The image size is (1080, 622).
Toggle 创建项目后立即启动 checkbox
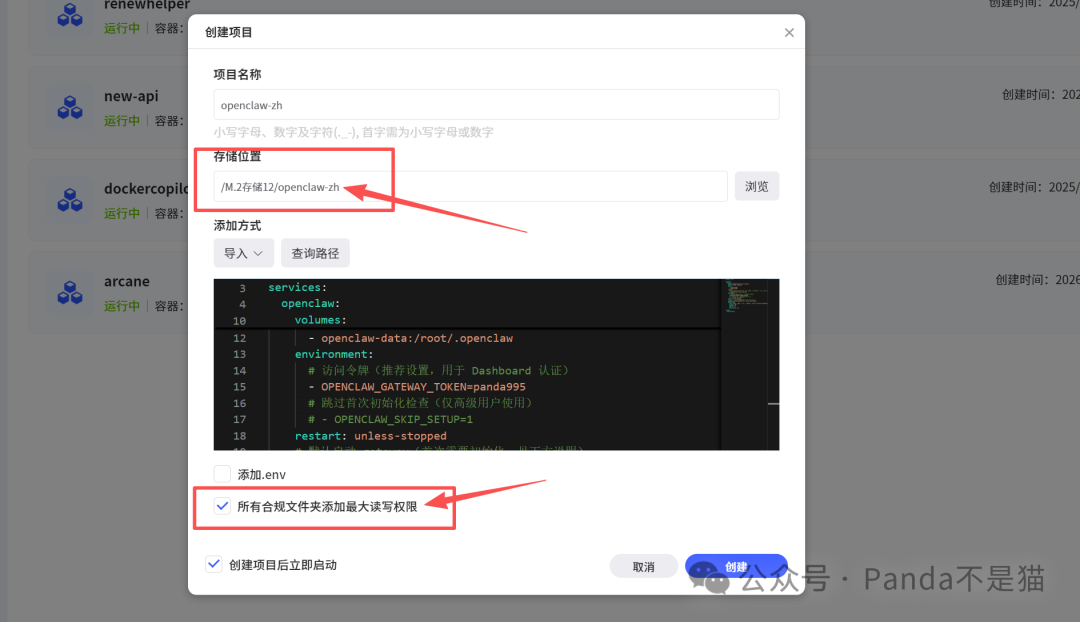click(214, 564)
